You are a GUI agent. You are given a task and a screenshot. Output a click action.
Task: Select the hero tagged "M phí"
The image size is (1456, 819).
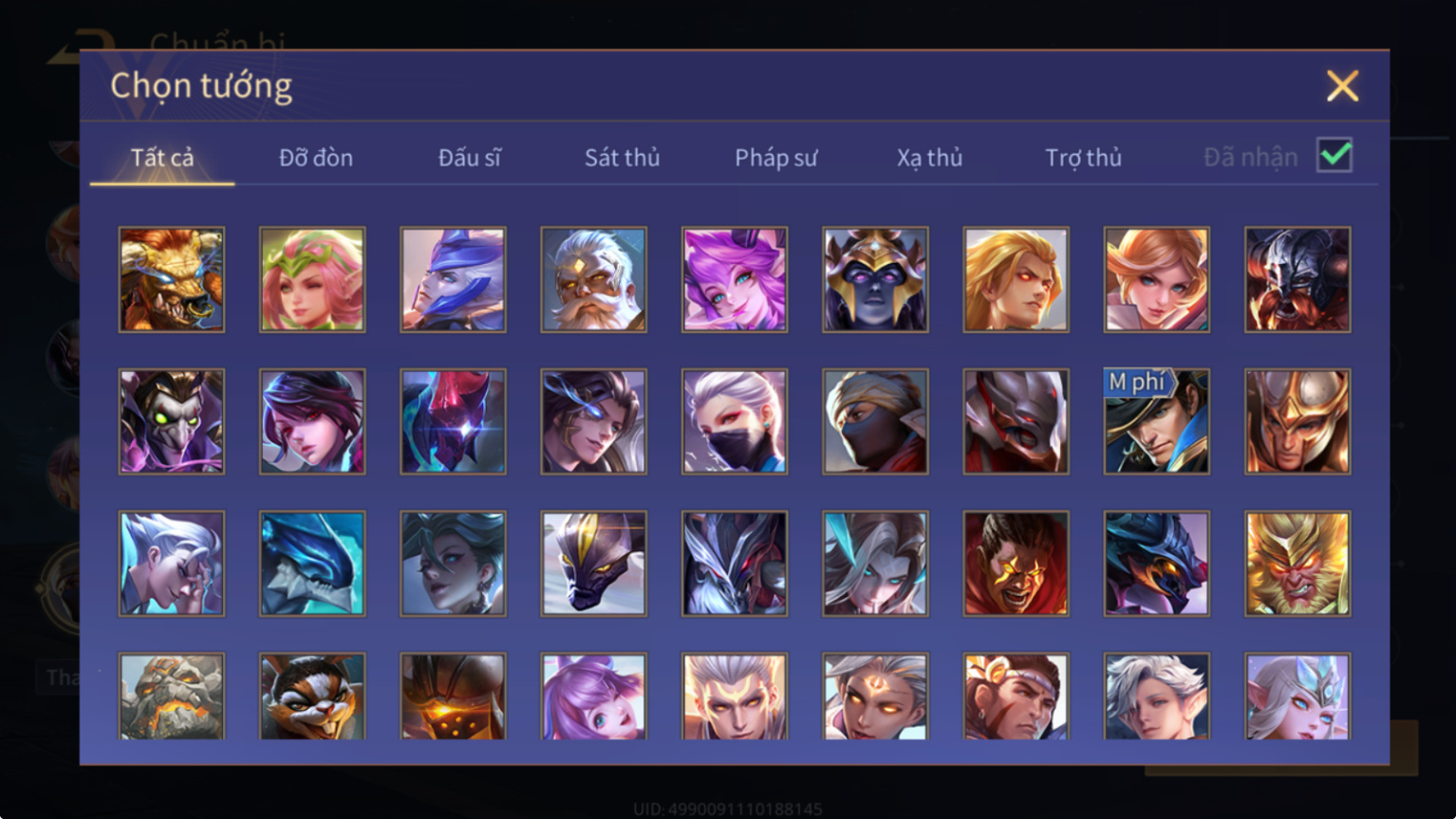pyautogui.click(x=1156, y=421)
